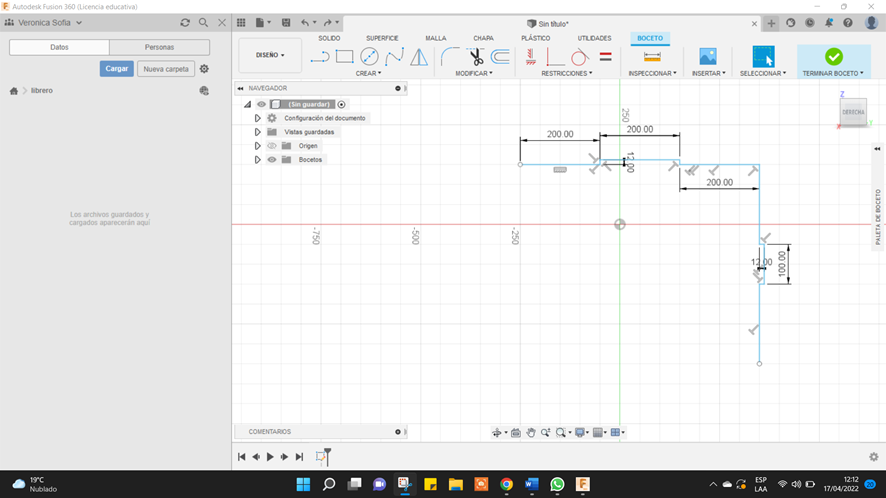Image resolution: width=886 pixels, height=498 pixels.
Task: Collapse the root component node
Action: coord(247,104)
